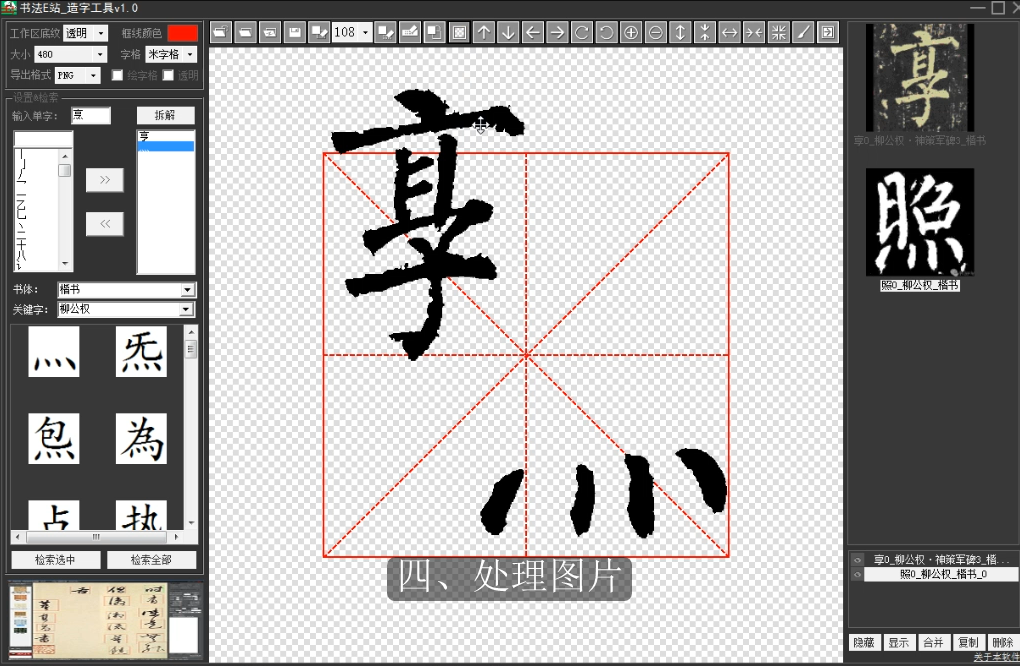Click the overlapping-squares layer icon

pyautogui.click(x=435, y=33)
